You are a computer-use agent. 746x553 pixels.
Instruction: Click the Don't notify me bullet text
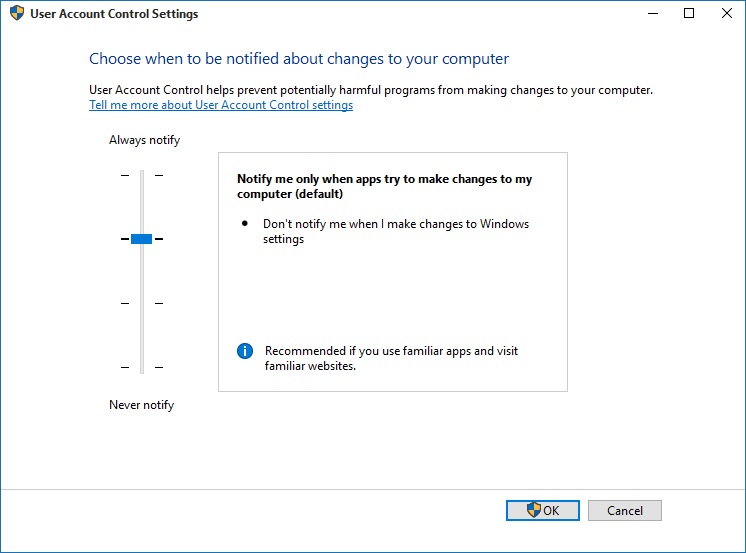click(x=396, y=231)
